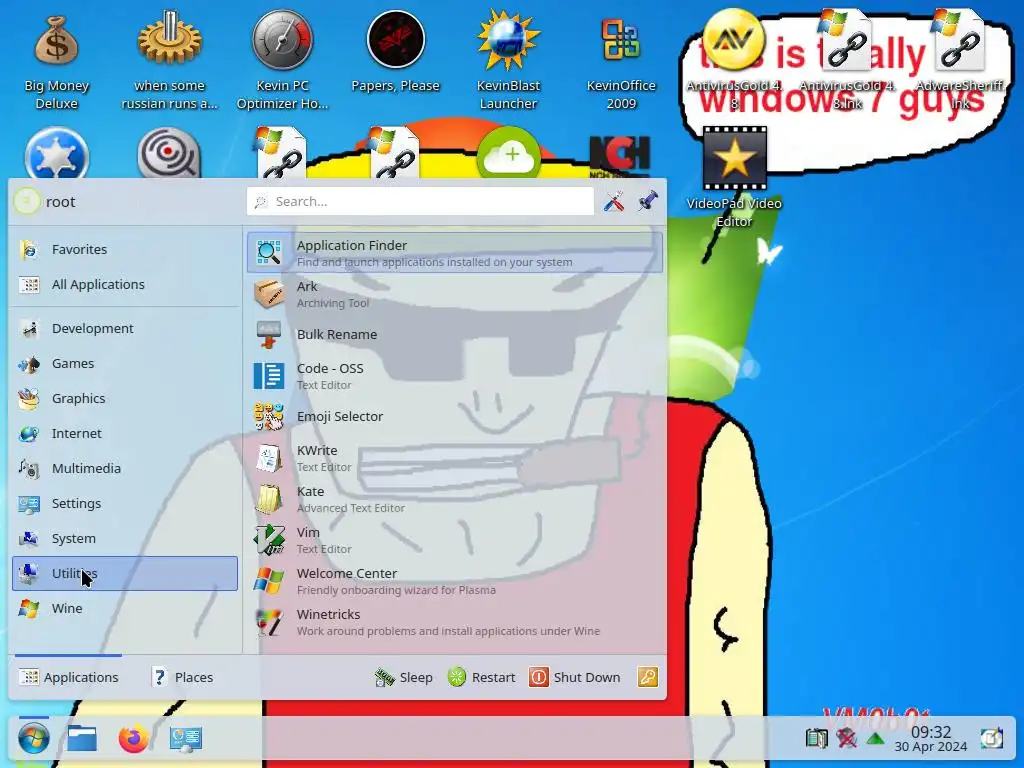Launch Firefox from taskbar
This screenshot has height=768, width=1024.
point(133,739)
